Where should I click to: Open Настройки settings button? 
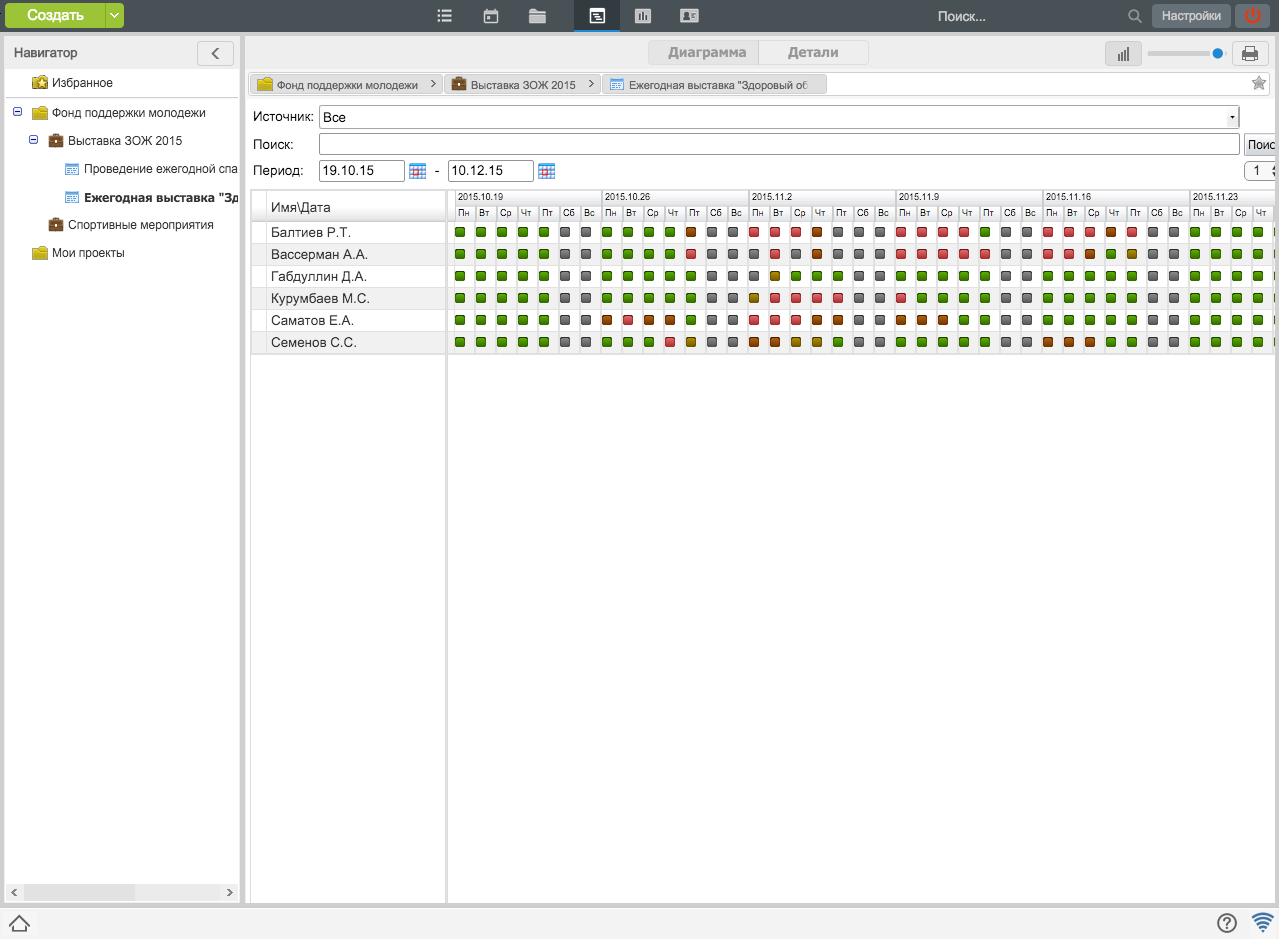pyautogui.click(x=1192, y=16)
